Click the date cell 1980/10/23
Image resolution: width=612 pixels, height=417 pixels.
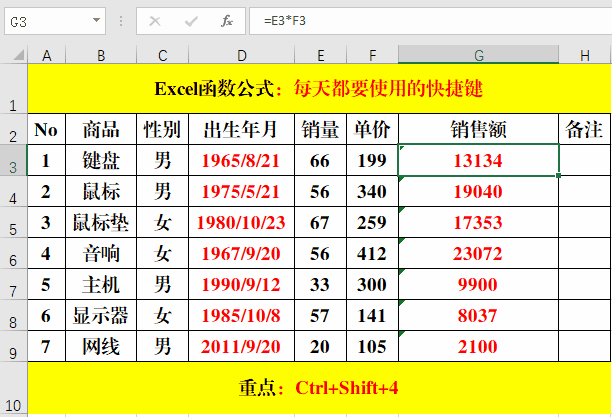(x=241, y=222)
